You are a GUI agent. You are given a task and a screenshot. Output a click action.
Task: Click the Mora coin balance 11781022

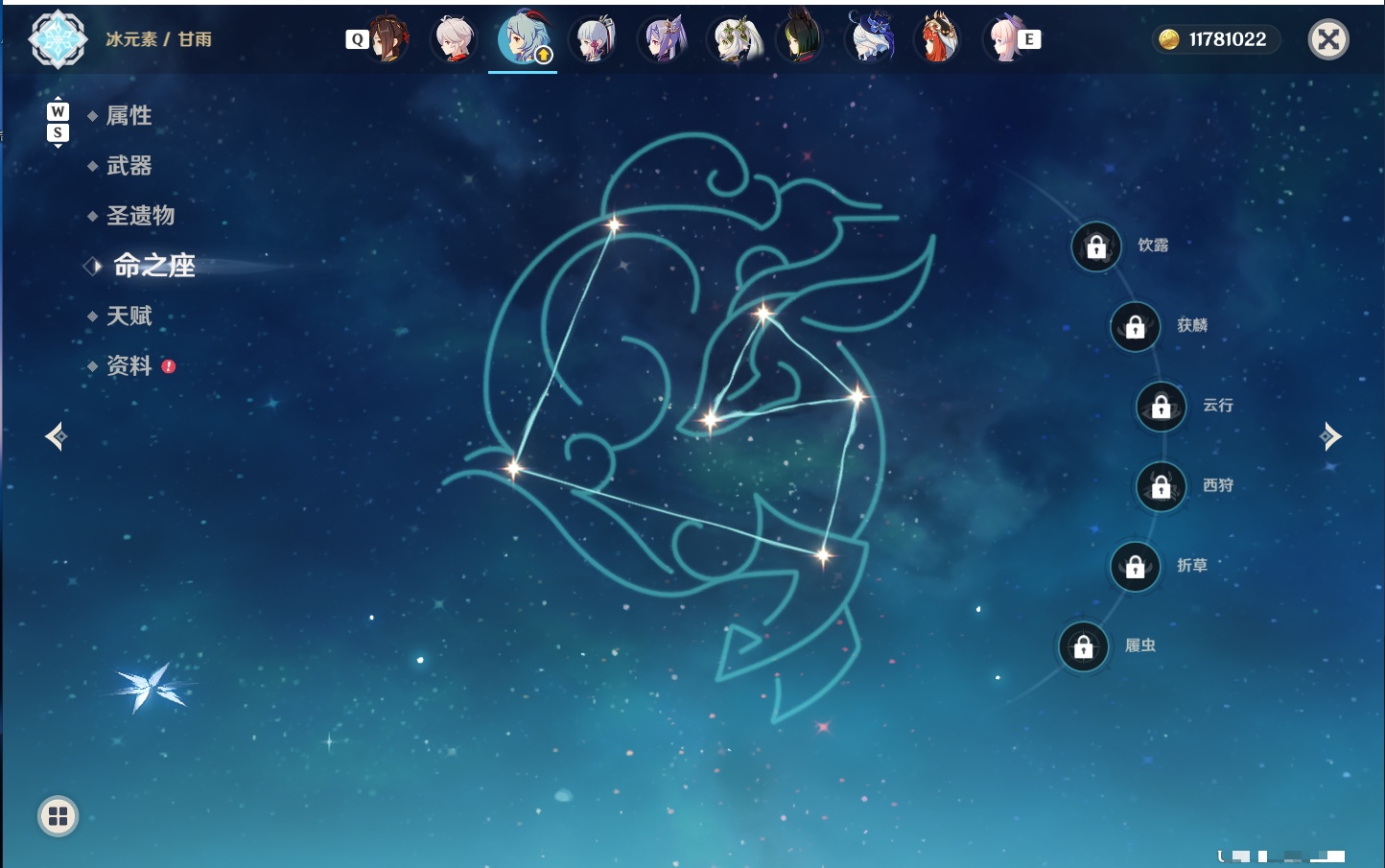(1216, 39)
